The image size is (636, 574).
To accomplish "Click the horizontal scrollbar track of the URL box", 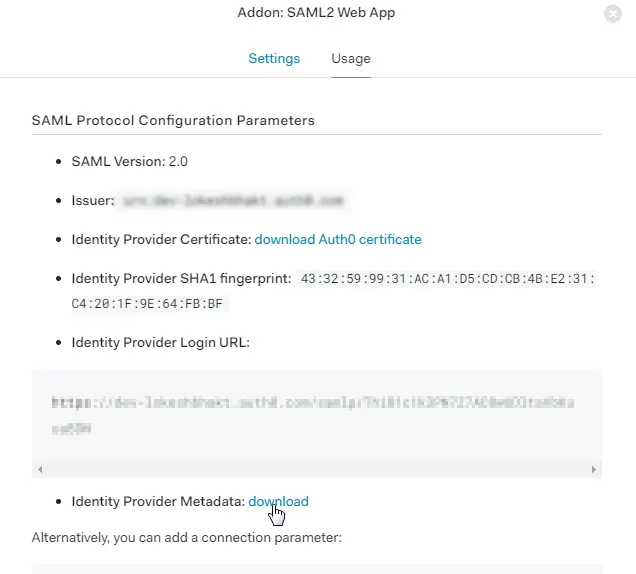I will pyautogui.click(x=316, y=469).
